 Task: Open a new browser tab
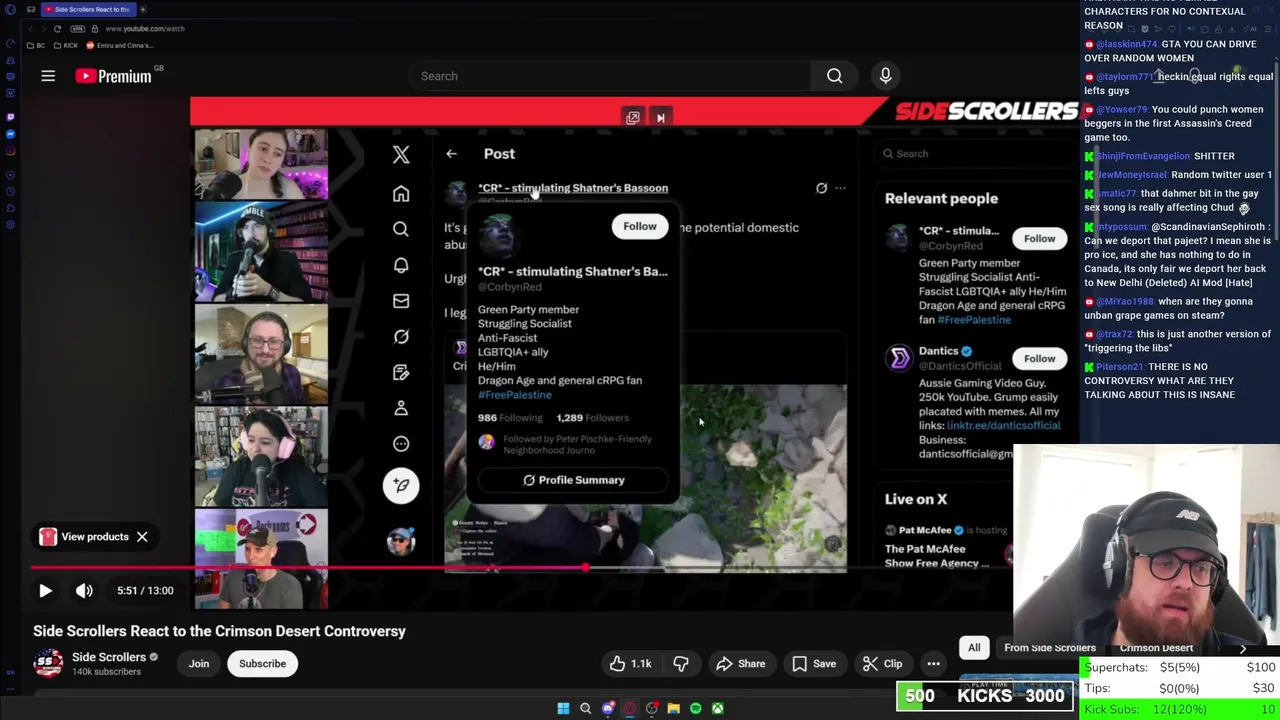(143, 9)
